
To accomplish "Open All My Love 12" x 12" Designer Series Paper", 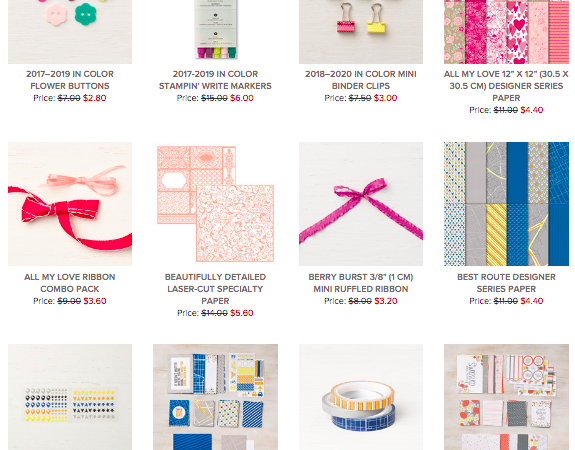I will pos(506,86).
